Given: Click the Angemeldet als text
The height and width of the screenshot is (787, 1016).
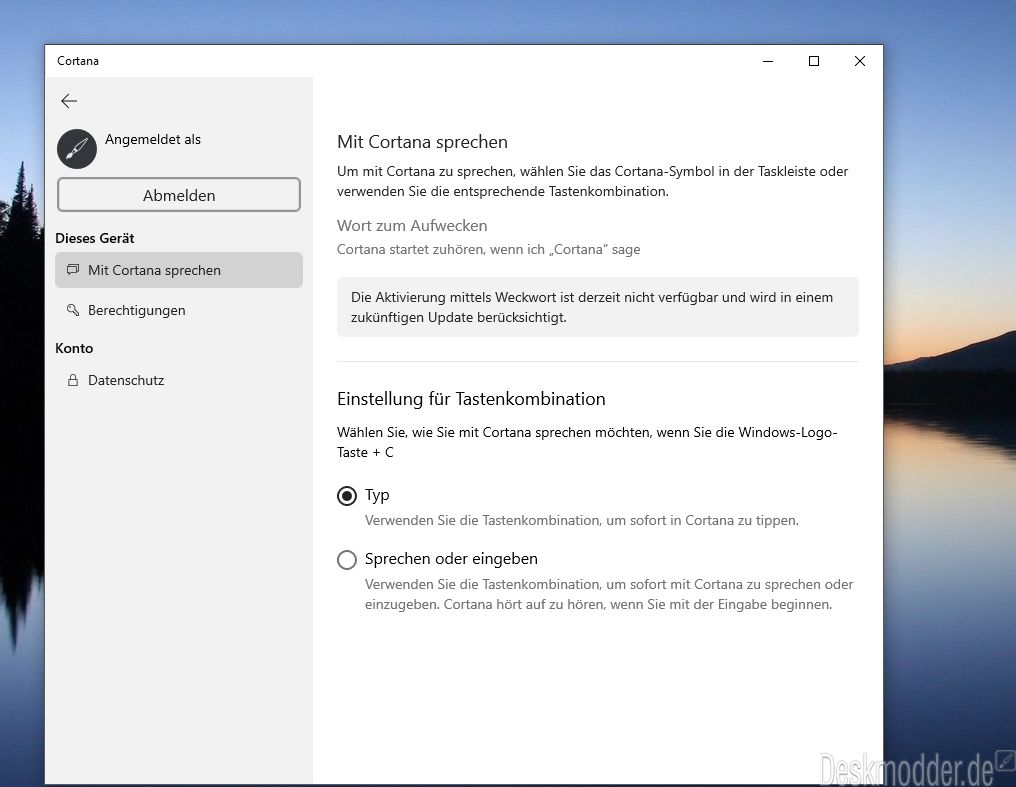Looking at the screenshot, I should coord(153,139).
